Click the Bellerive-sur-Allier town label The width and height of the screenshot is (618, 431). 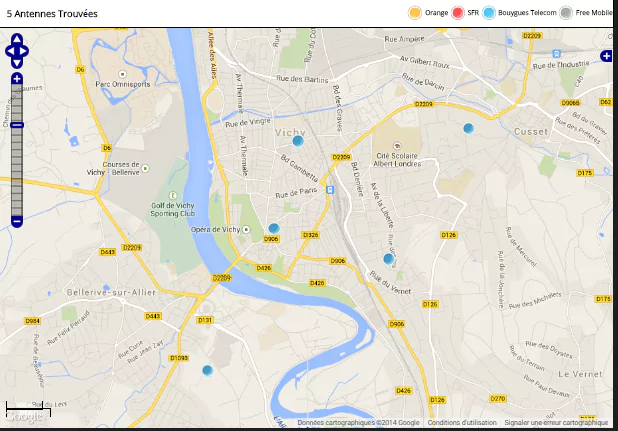pos(112,292)
